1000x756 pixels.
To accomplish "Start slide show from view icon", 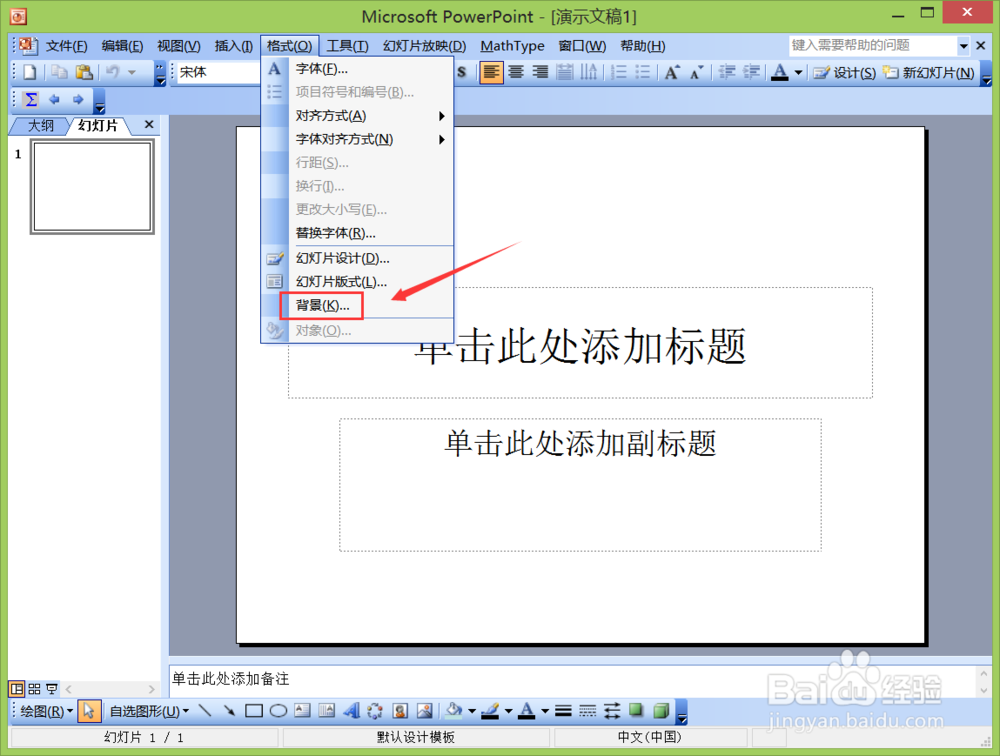I will pos(52,689).
